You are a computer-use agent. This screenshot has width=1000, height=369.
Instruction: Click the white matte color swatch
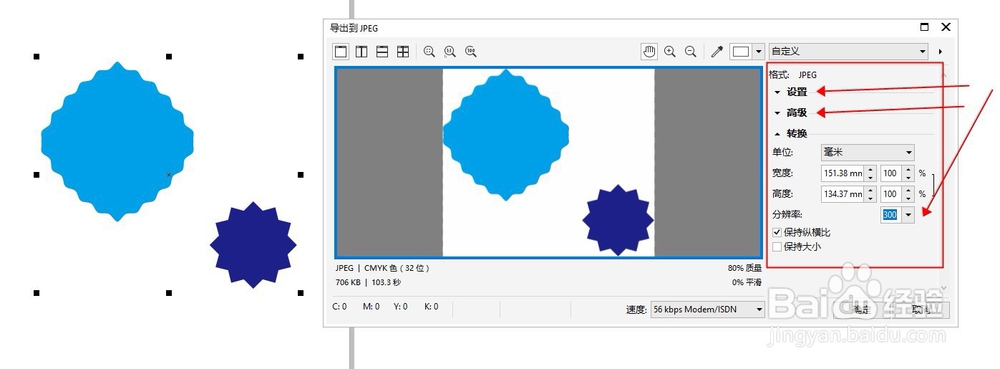tap(741, 52)
